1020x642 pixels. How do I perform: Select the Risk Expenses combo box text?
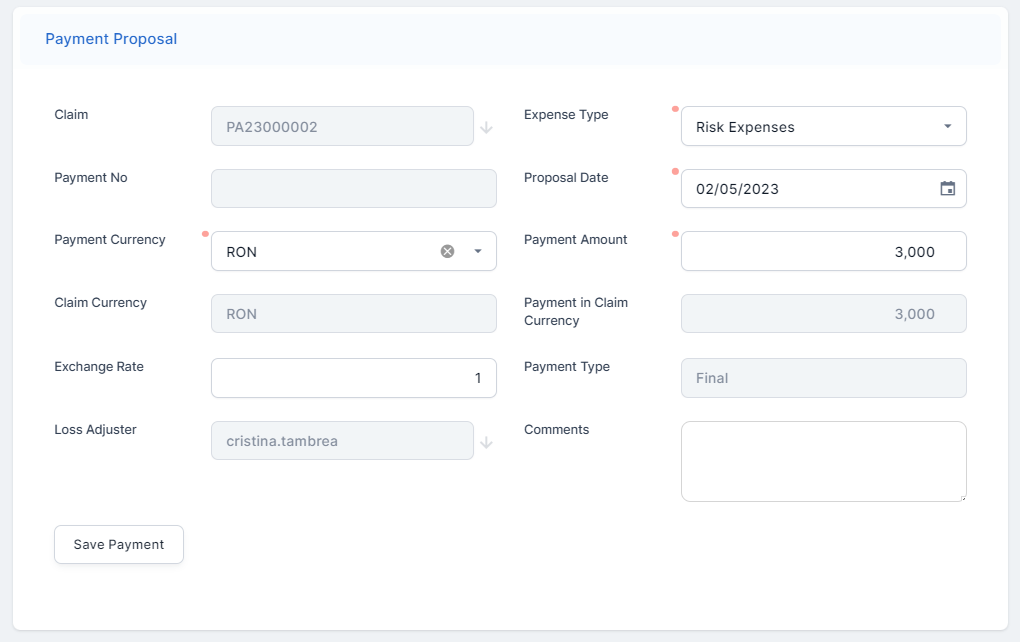(x=800, y=127)
